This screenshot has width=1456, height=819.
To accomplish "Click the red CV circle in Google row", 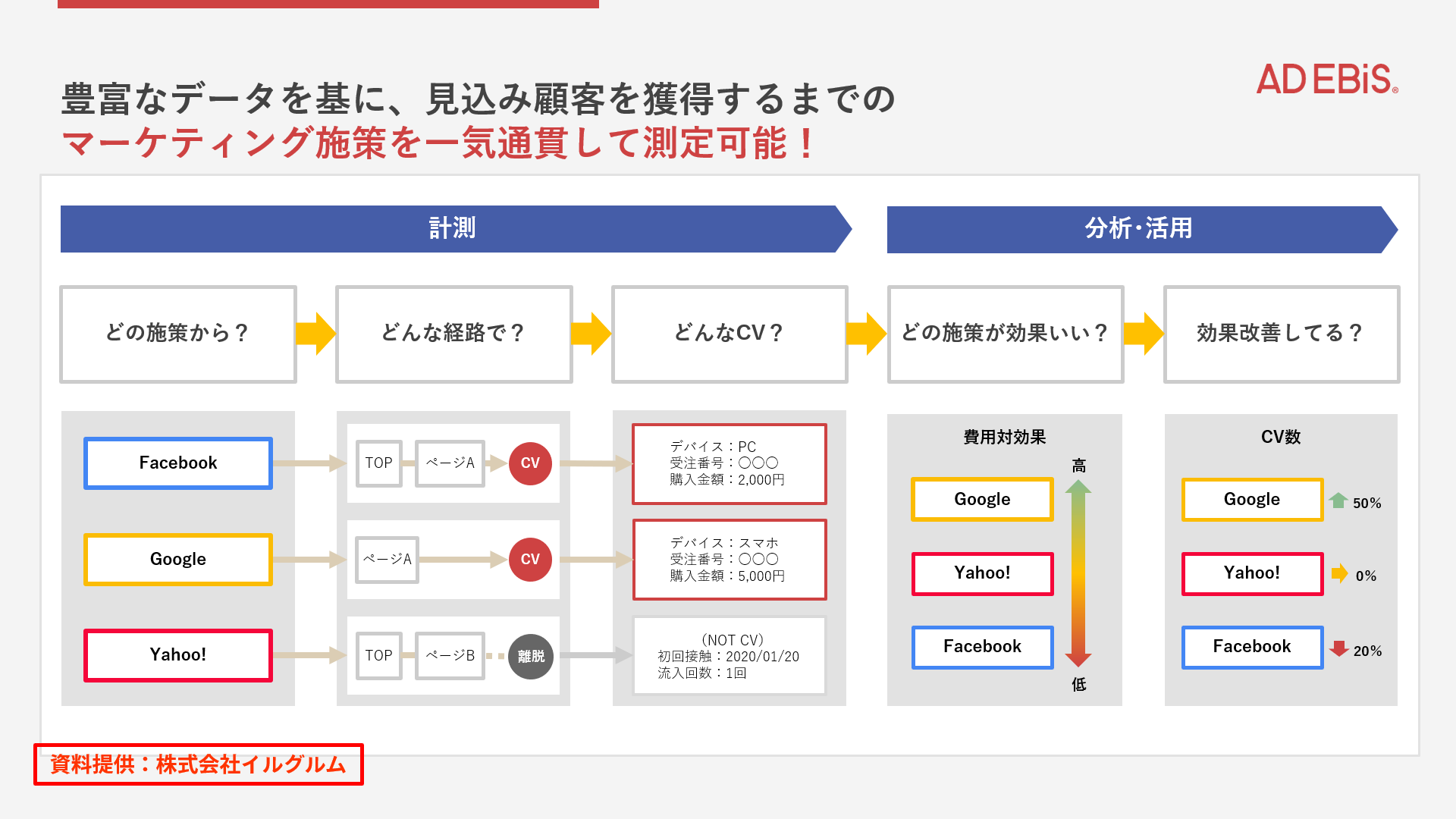I will click(530, 560).
